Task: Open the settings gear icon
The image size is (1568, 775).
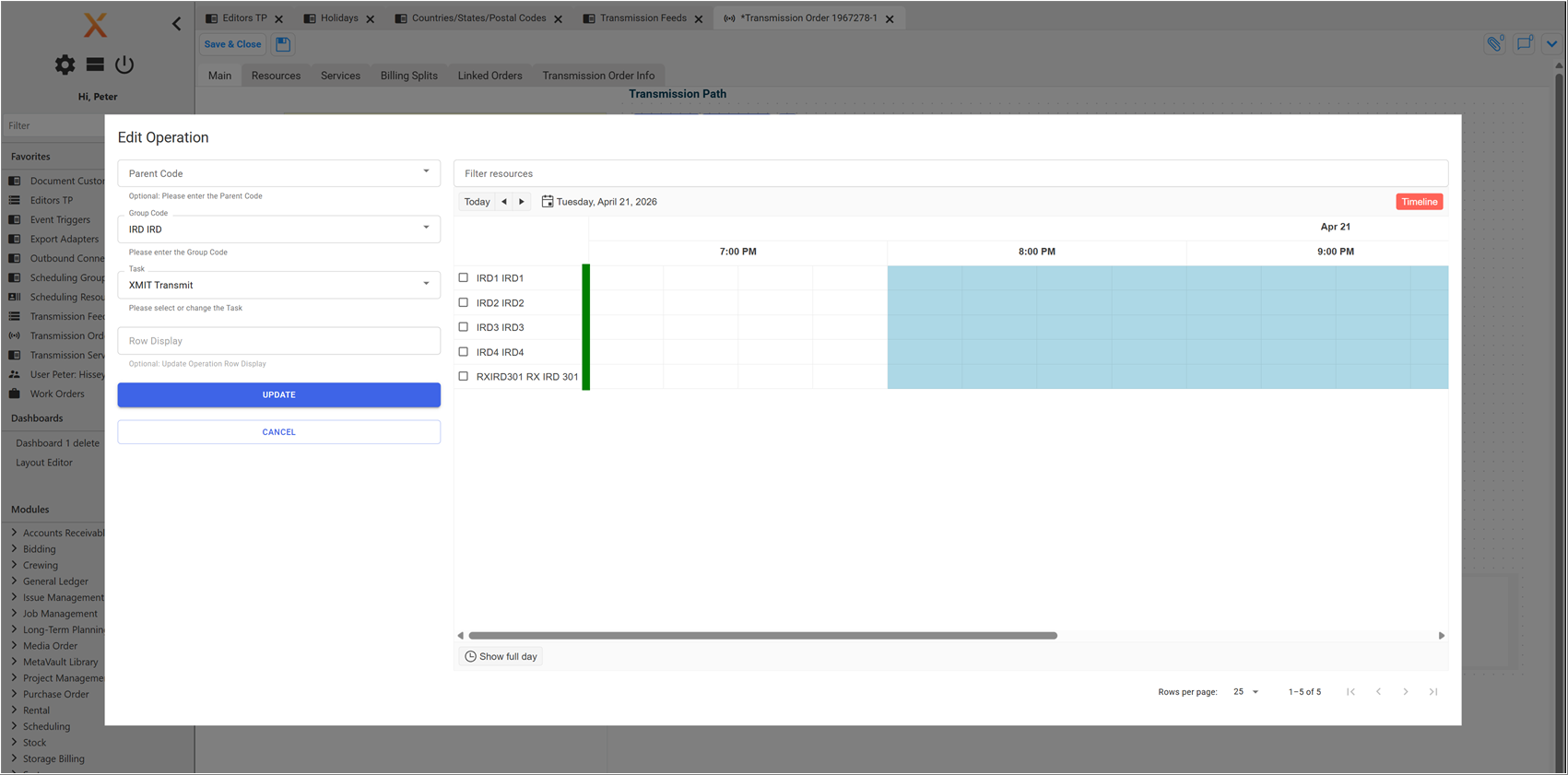Action: pyautogui.click(x=65, y=65)
